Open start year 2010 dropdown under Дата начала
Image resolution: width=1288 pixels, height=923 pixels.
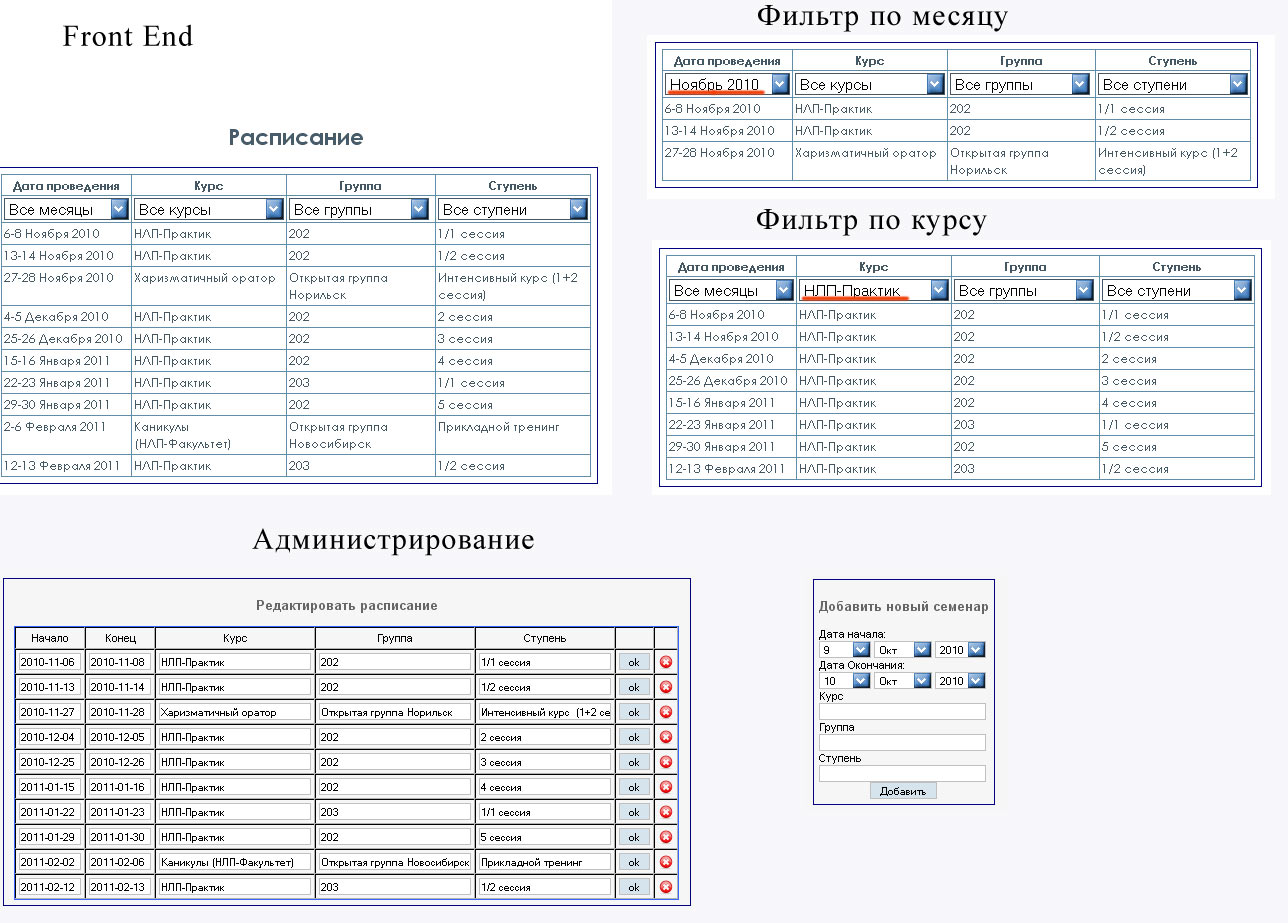point(960,650)
